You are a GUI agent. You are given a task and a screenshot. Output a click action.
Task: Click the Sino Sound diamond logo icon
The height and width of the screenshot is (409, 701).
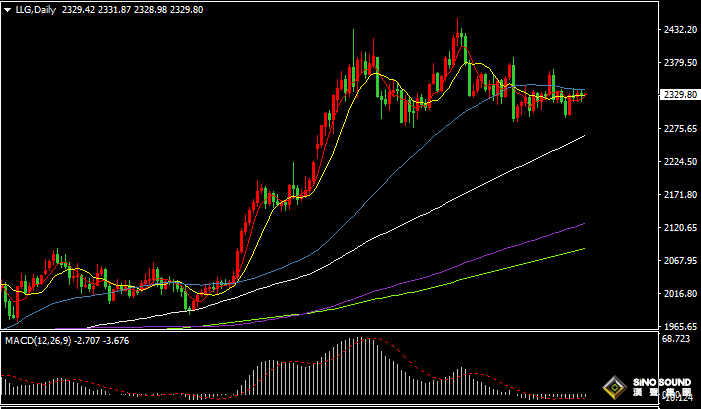615,388
